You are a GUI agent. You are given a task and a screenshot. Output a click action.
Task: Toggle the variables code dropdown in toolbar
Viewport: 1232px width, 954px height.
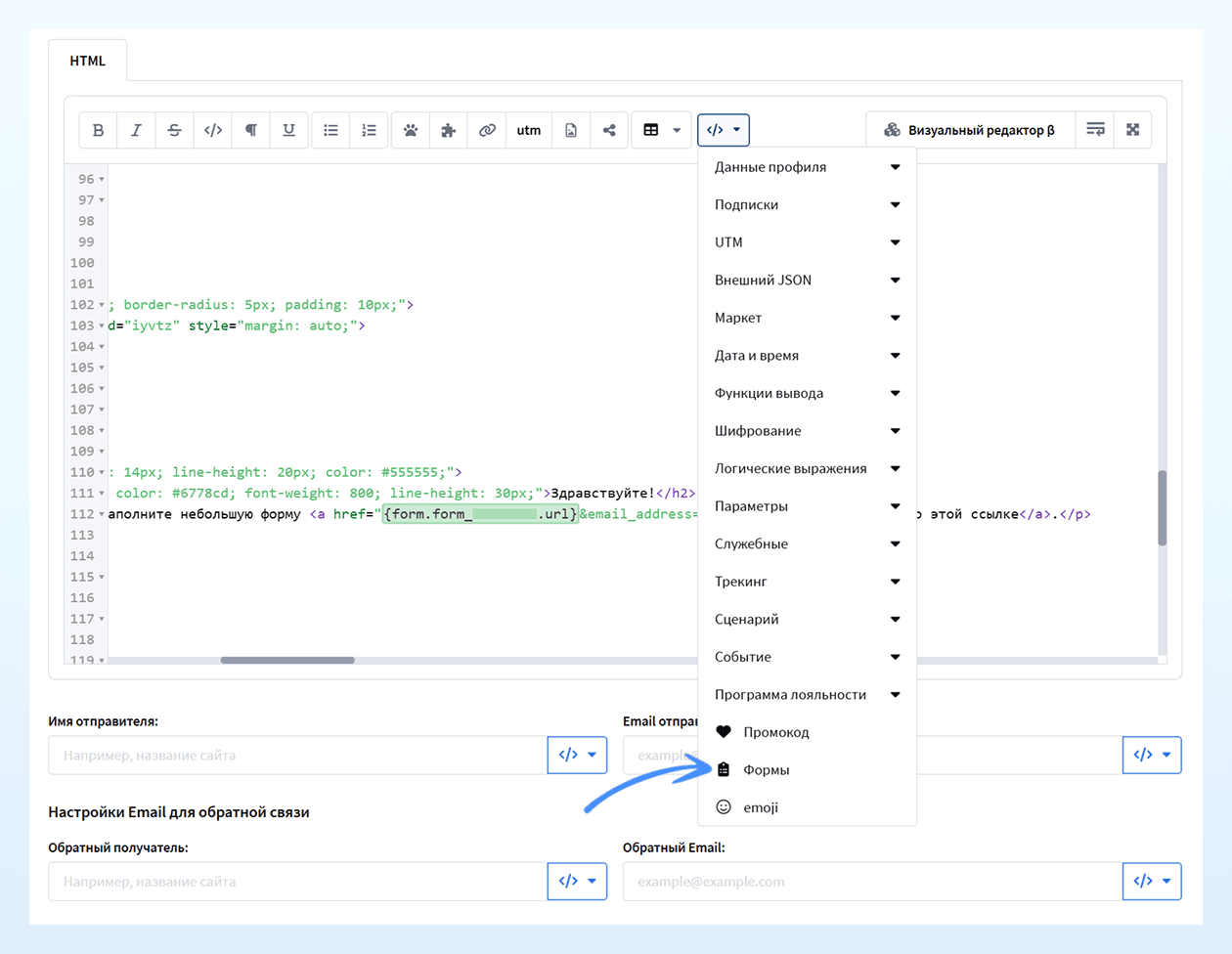[724, 130]
